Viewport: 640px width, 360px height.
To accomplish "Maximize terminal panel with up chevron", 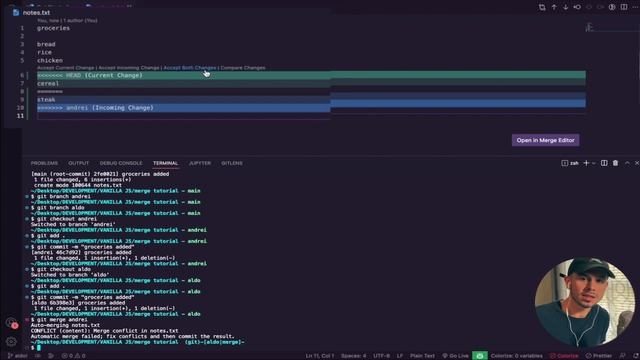I will click(x=627, y=163).
